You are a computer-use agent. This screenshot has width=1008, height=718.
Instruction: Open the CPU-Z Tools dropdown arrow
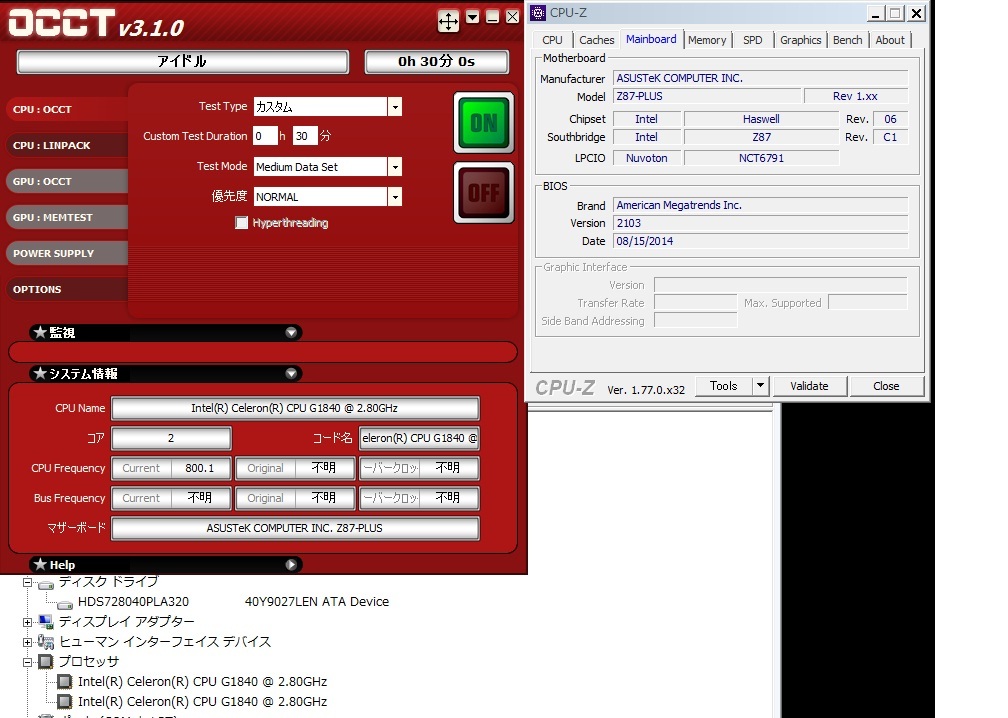[x=760, y=386]
